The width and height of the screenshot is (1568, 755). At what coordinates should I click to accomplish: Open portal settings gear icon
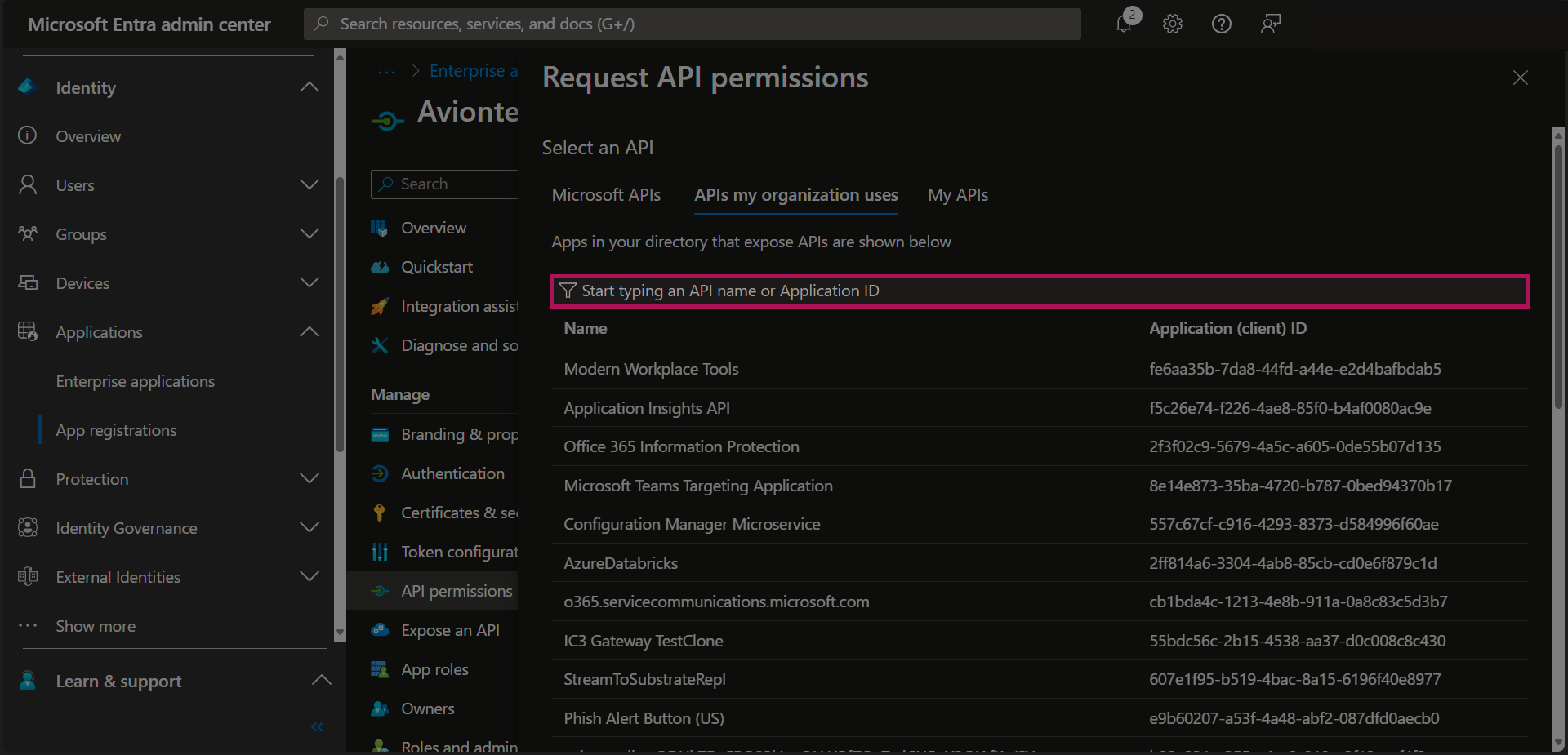[x=1173, y=24]
